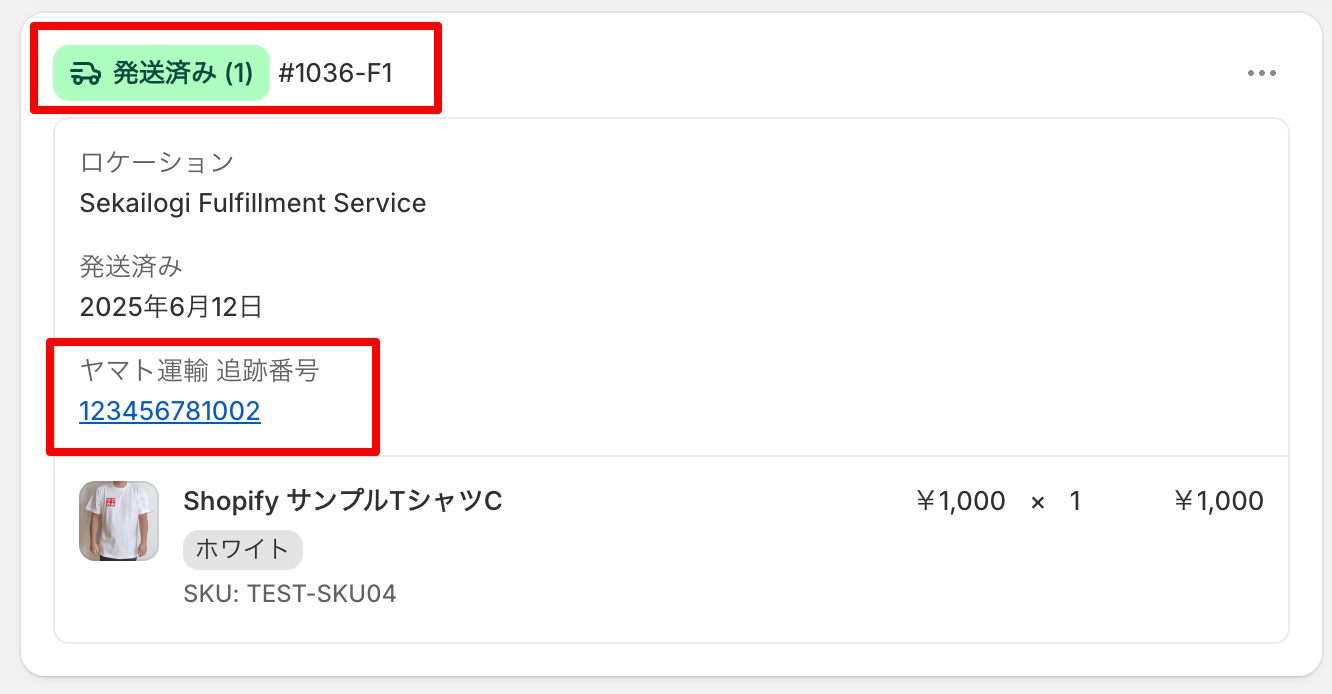Open the three-dot more actions menu
Image resolution: width=1332 pixels, height=694 pixels.
pyautogui.click(x=1261, y=73)
